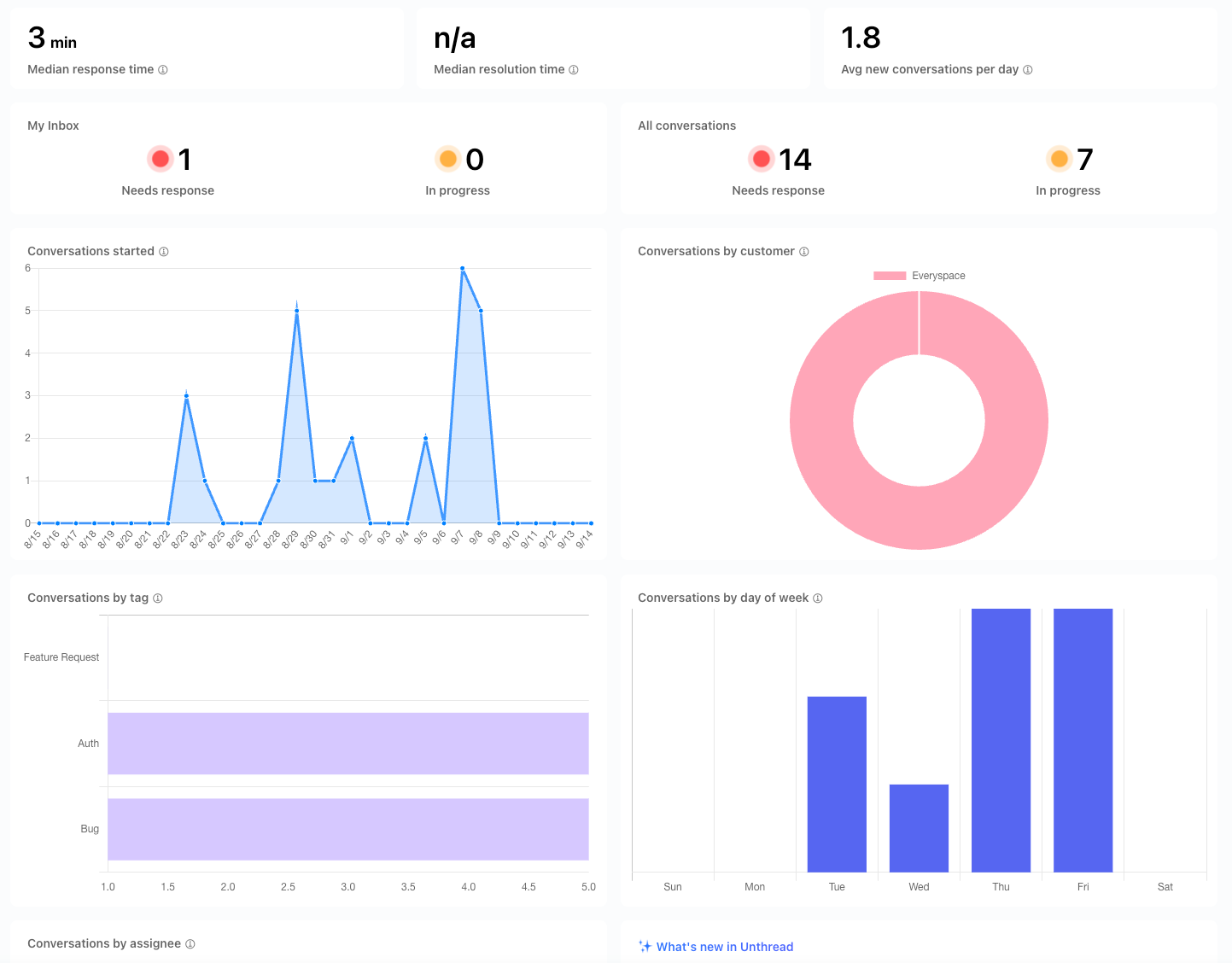Click the 8/23 data point on chart
1232x963 pixels.
[186, 395]
